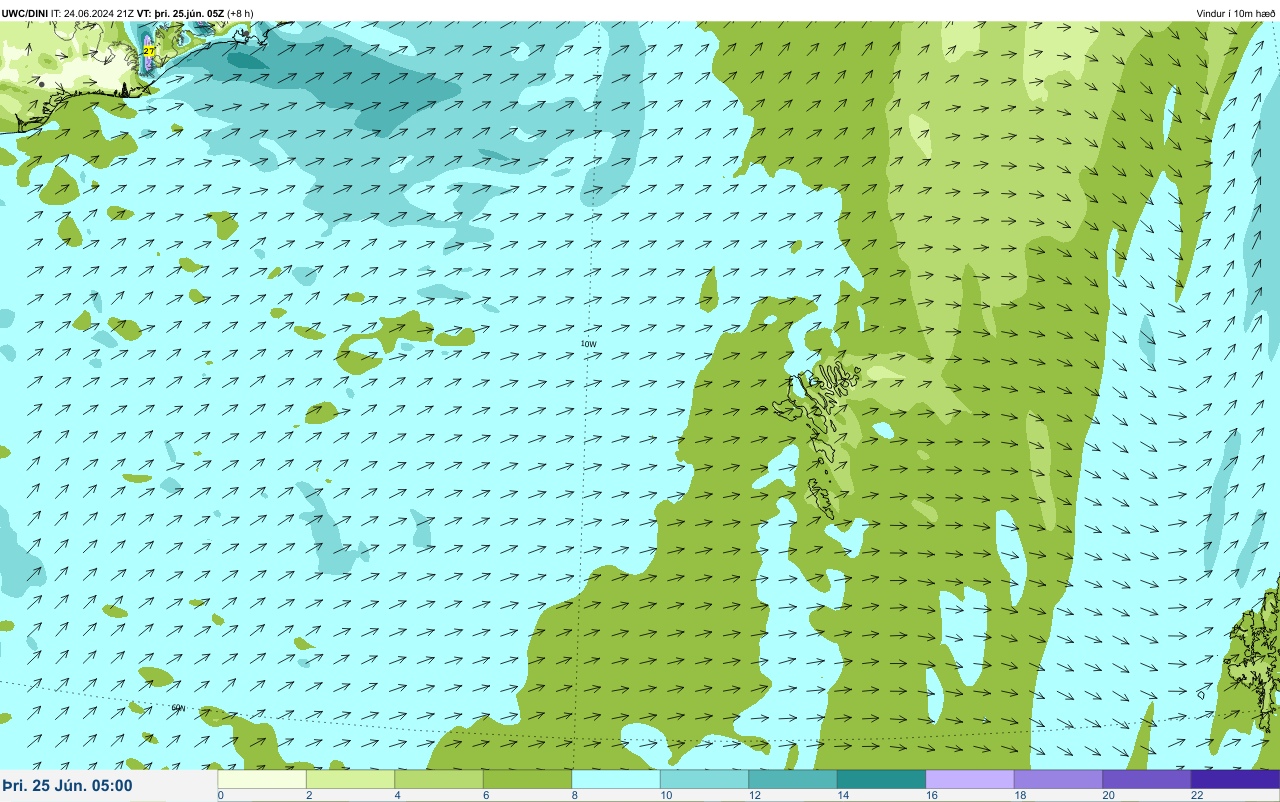Choose the 14–16 dark teal legend swatch
1280x802 pixels.
click(x=881, y=779)
